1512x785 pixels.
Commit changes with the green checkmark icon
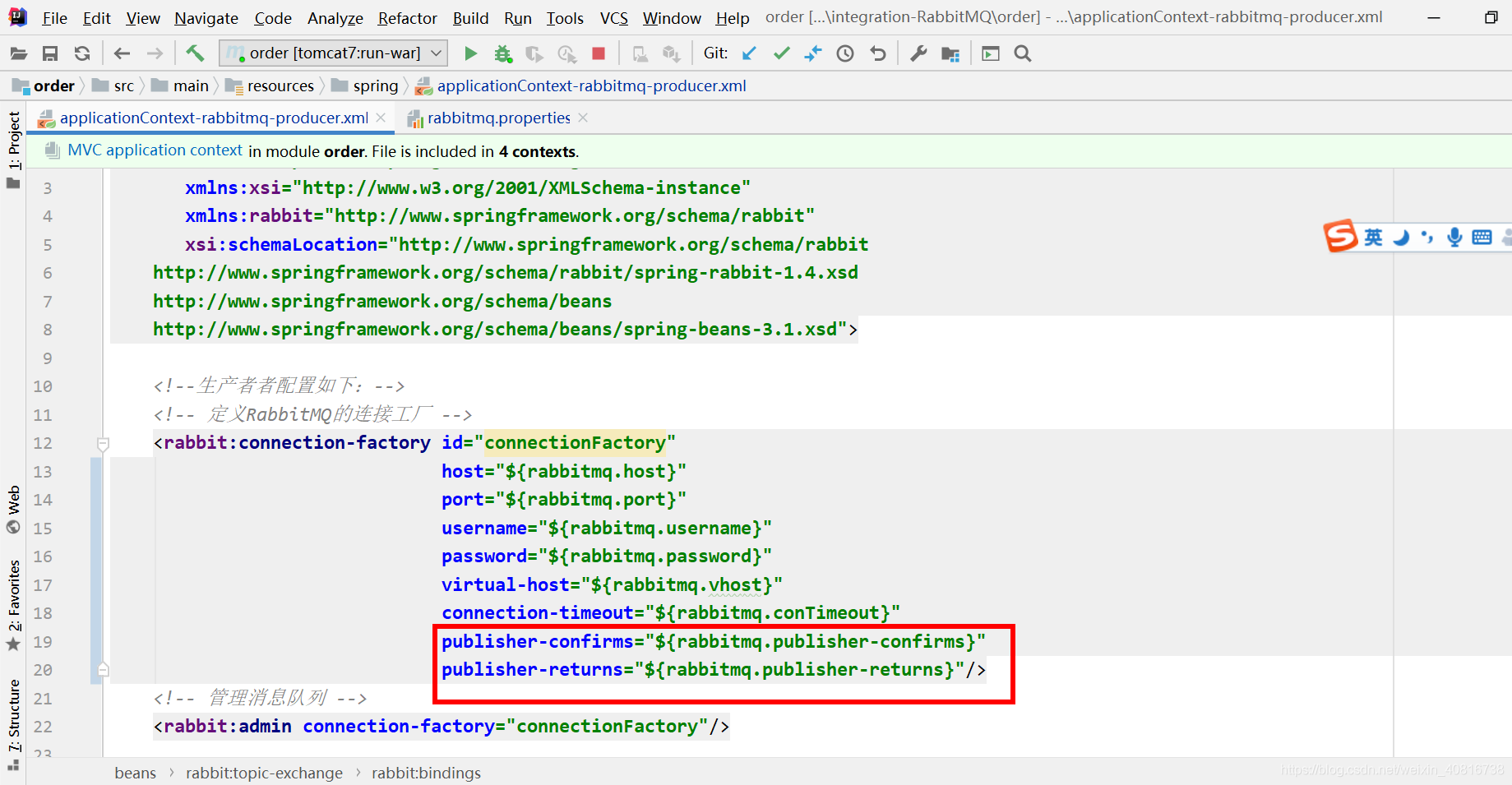[781, 53]
